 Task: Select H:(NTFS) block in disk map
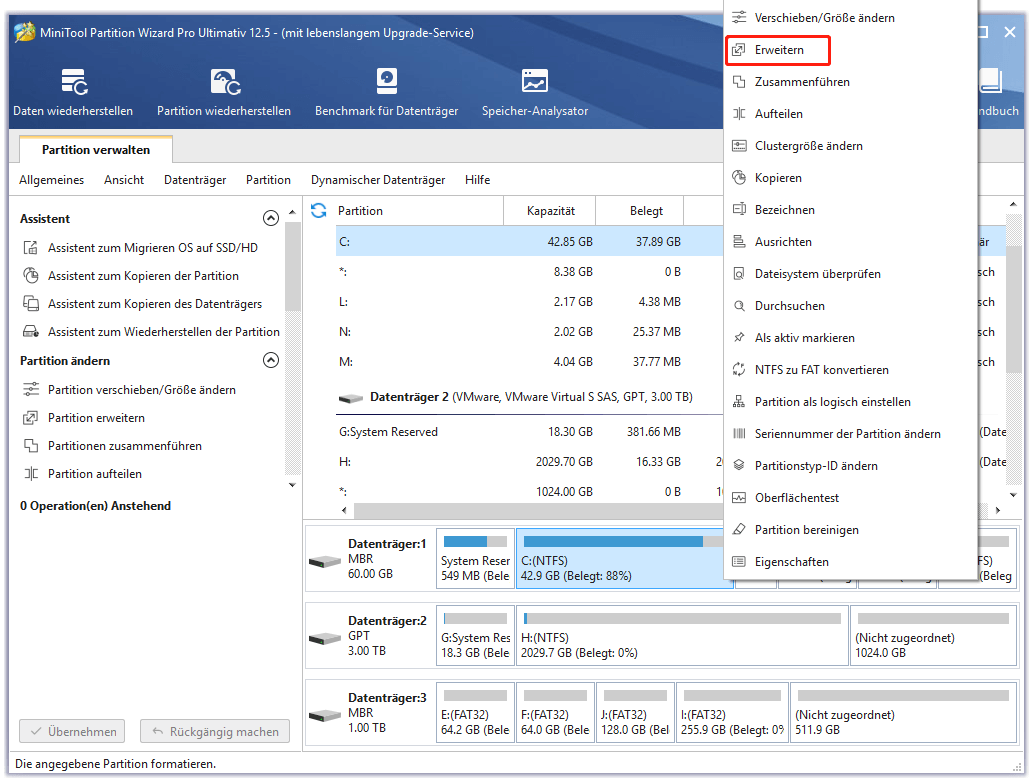coord(682,637)
